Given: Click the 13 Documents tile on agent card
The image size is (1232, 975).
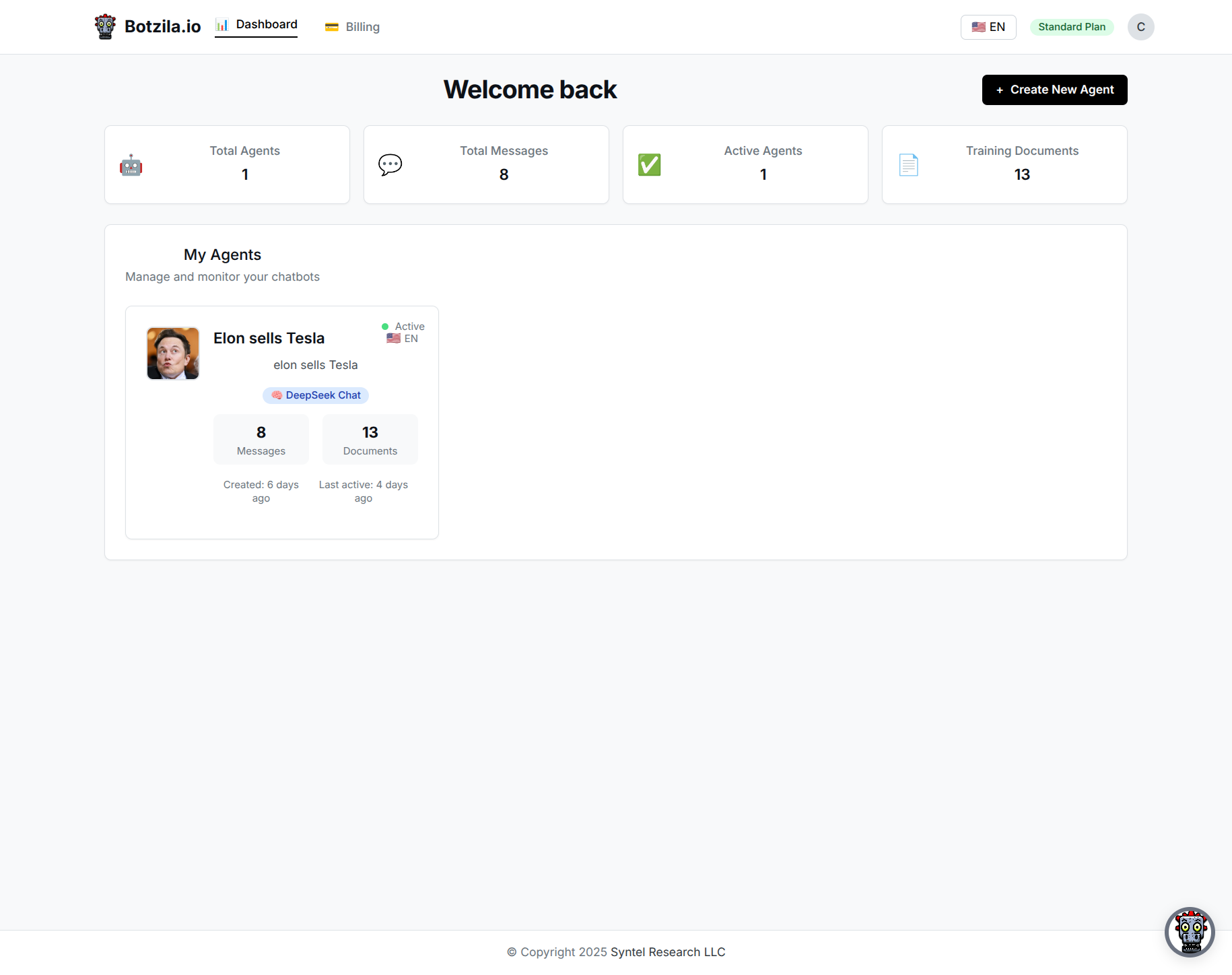Looking at the screenshot, I should (x=370, y=440).
